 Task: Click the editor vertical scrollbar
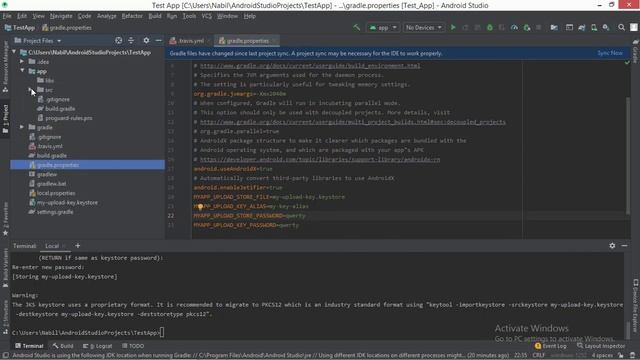click(x=628, y=155)
